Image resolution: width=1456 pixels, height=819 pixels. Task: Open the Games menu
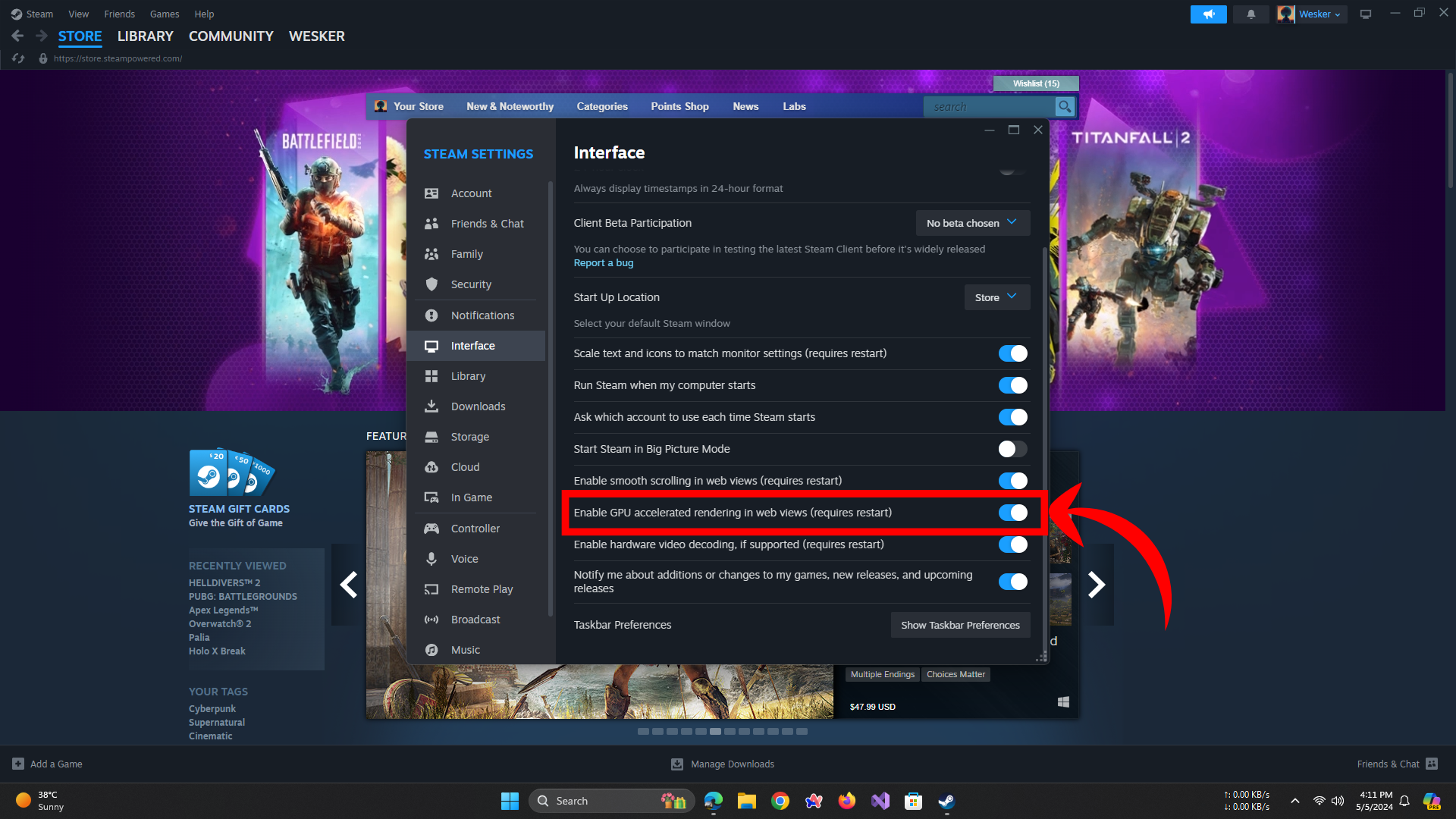pyautogui.click(x=164, y=14)
